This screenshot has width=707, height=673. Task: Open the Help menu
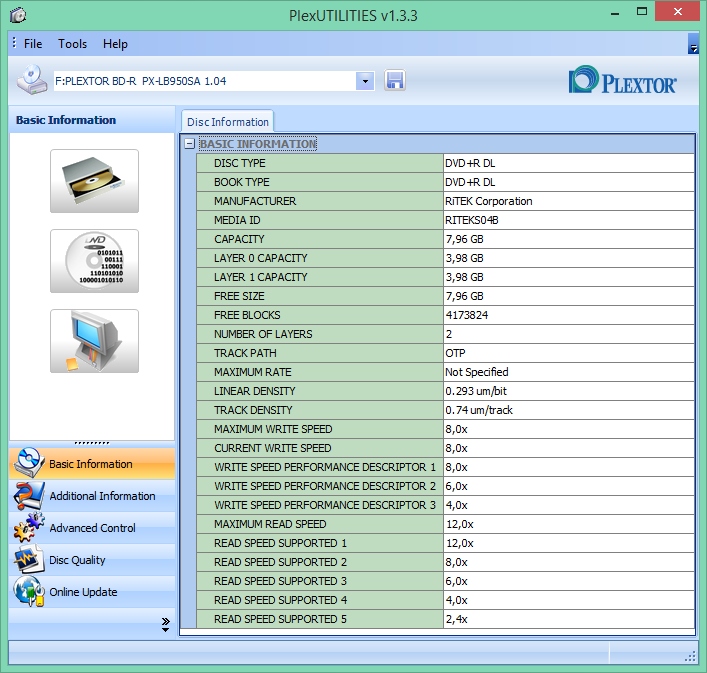tap(115, 44)
